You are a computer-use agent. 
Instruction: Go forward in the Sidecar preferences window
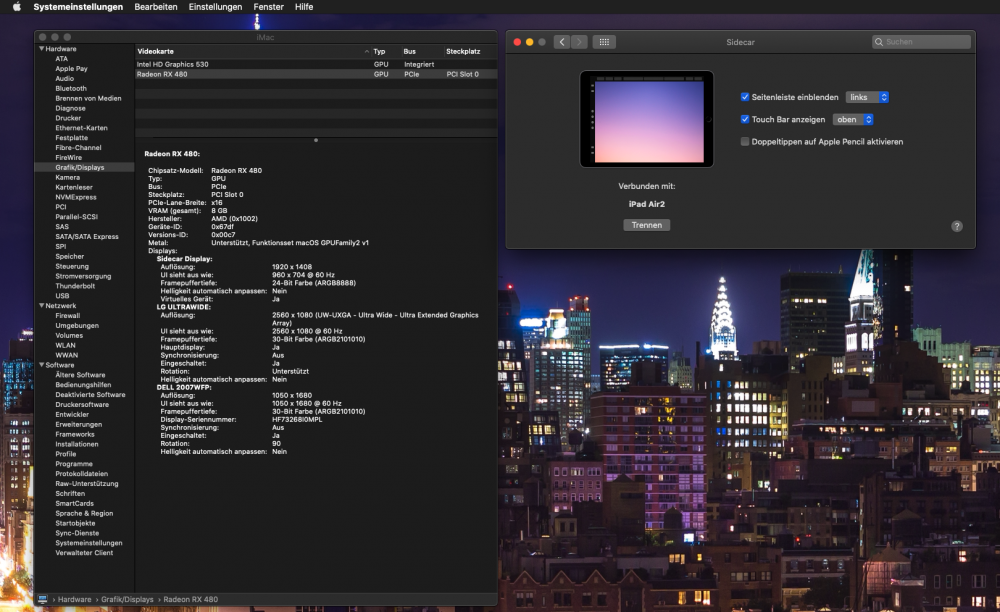click(579, 42)
